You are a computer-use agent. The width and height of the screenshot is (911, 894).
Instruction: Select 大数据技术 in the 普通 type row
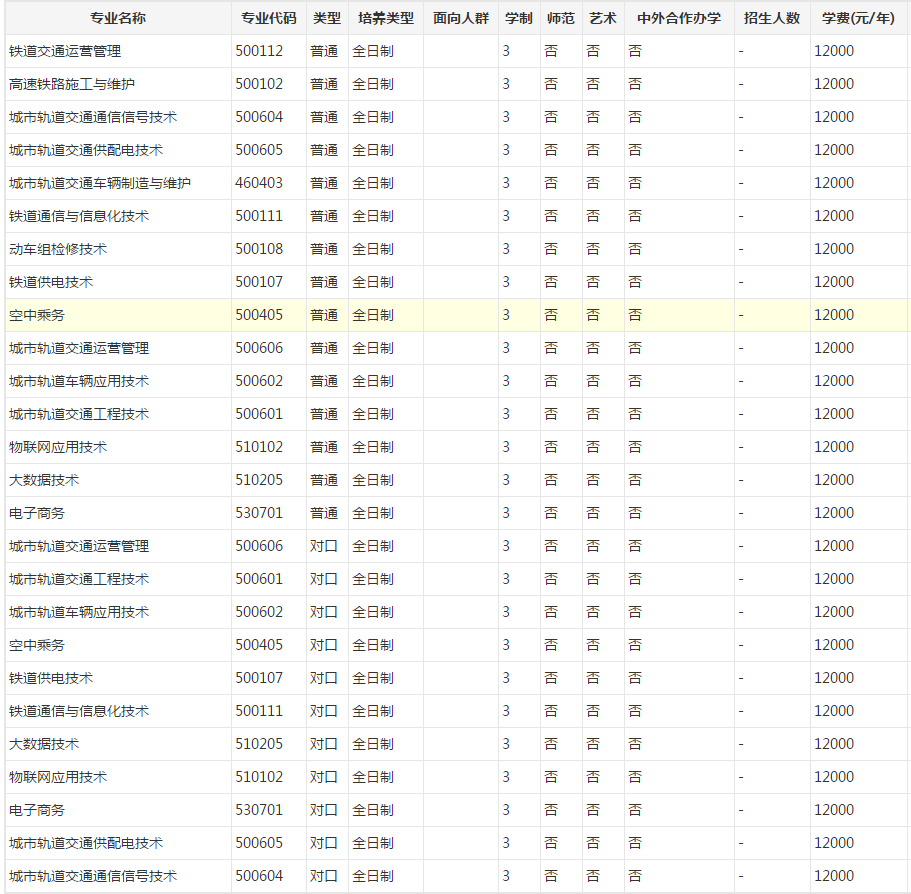click(44, 480)
